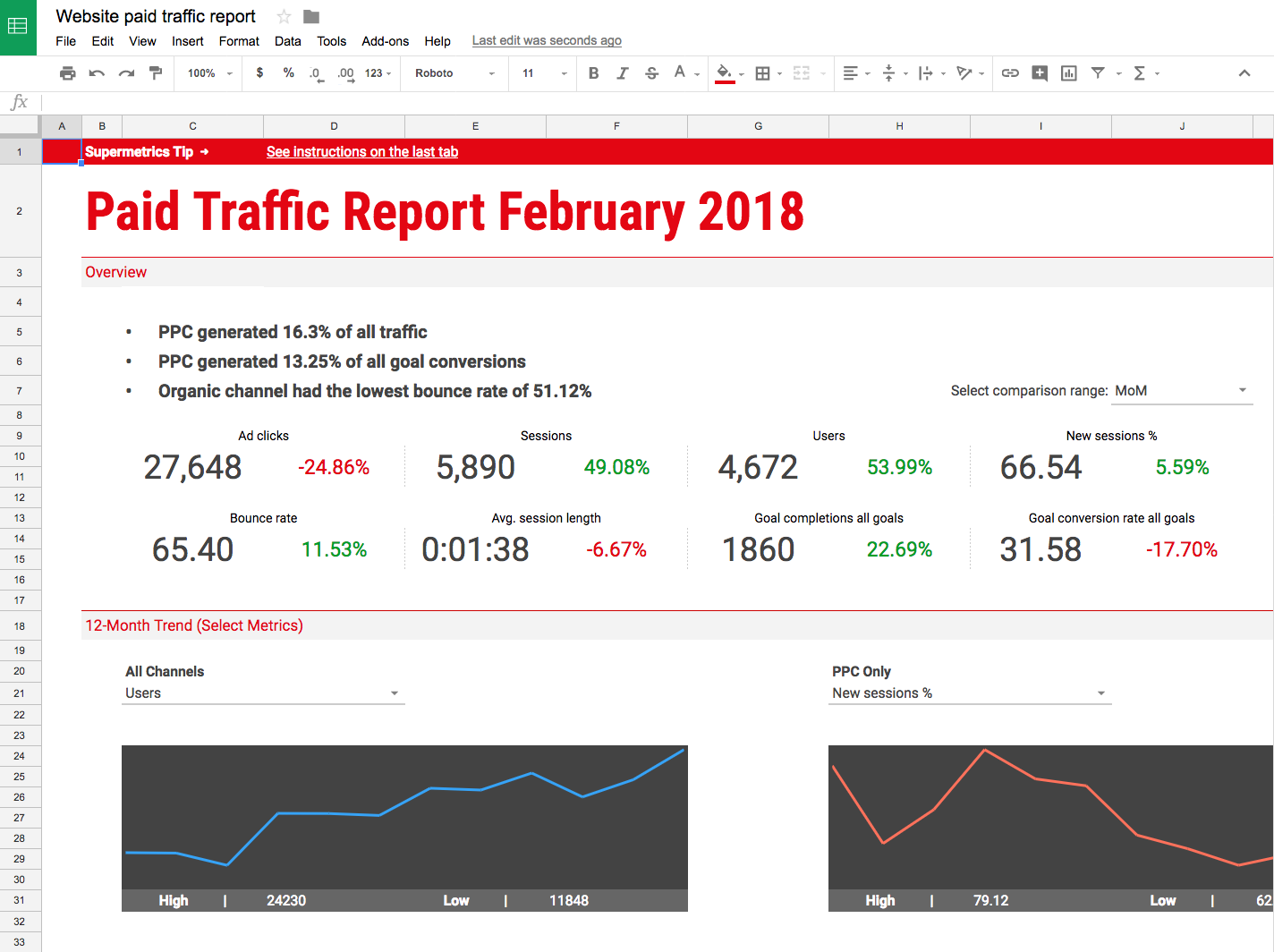Expand the merge cells dropdown arrow
The image size is (1274, 952).
tap(823, 73)
